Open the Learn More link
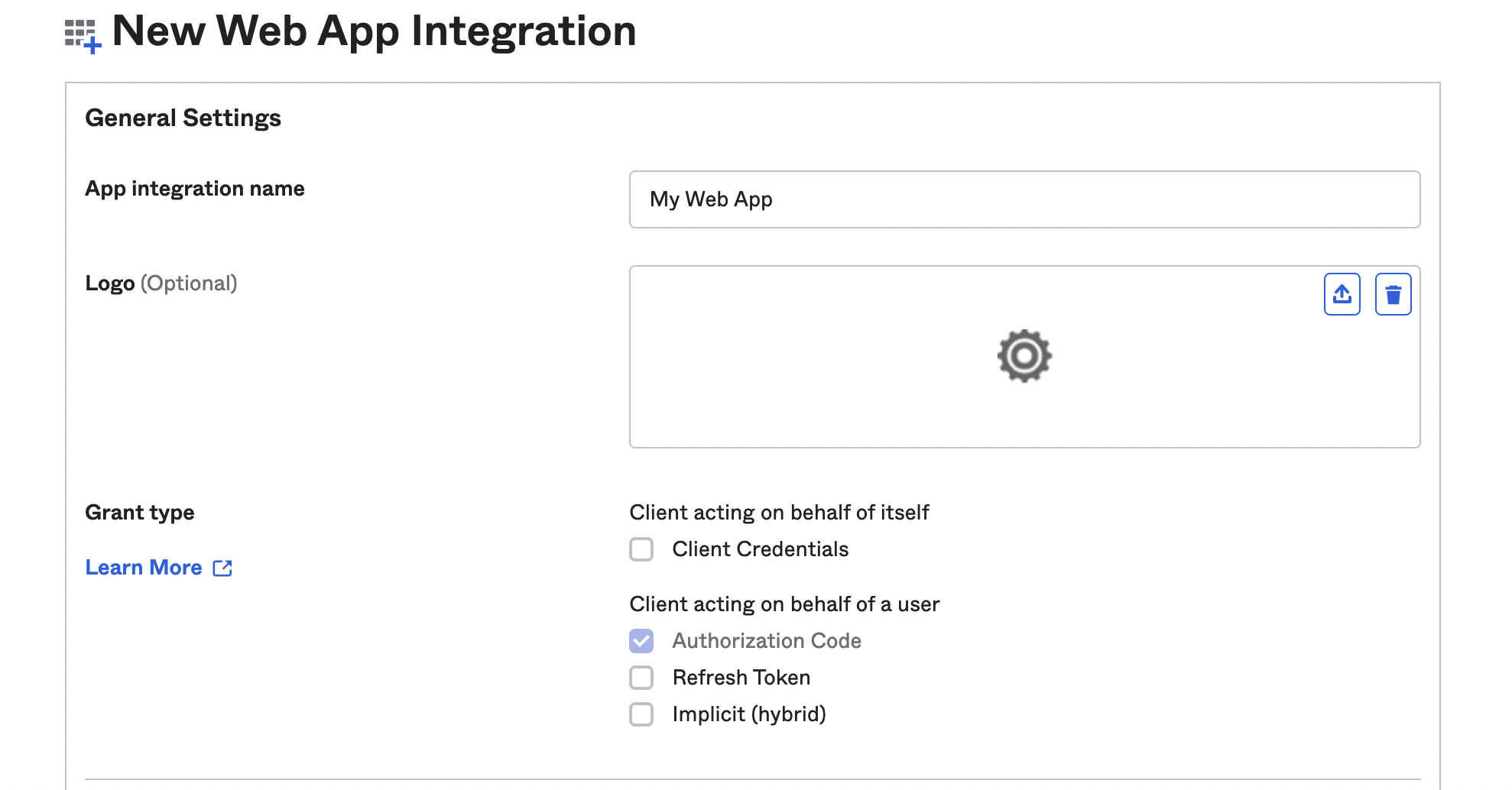Image resolution: width=1512 pixels, height=790 pixels. tap(144, 568)
